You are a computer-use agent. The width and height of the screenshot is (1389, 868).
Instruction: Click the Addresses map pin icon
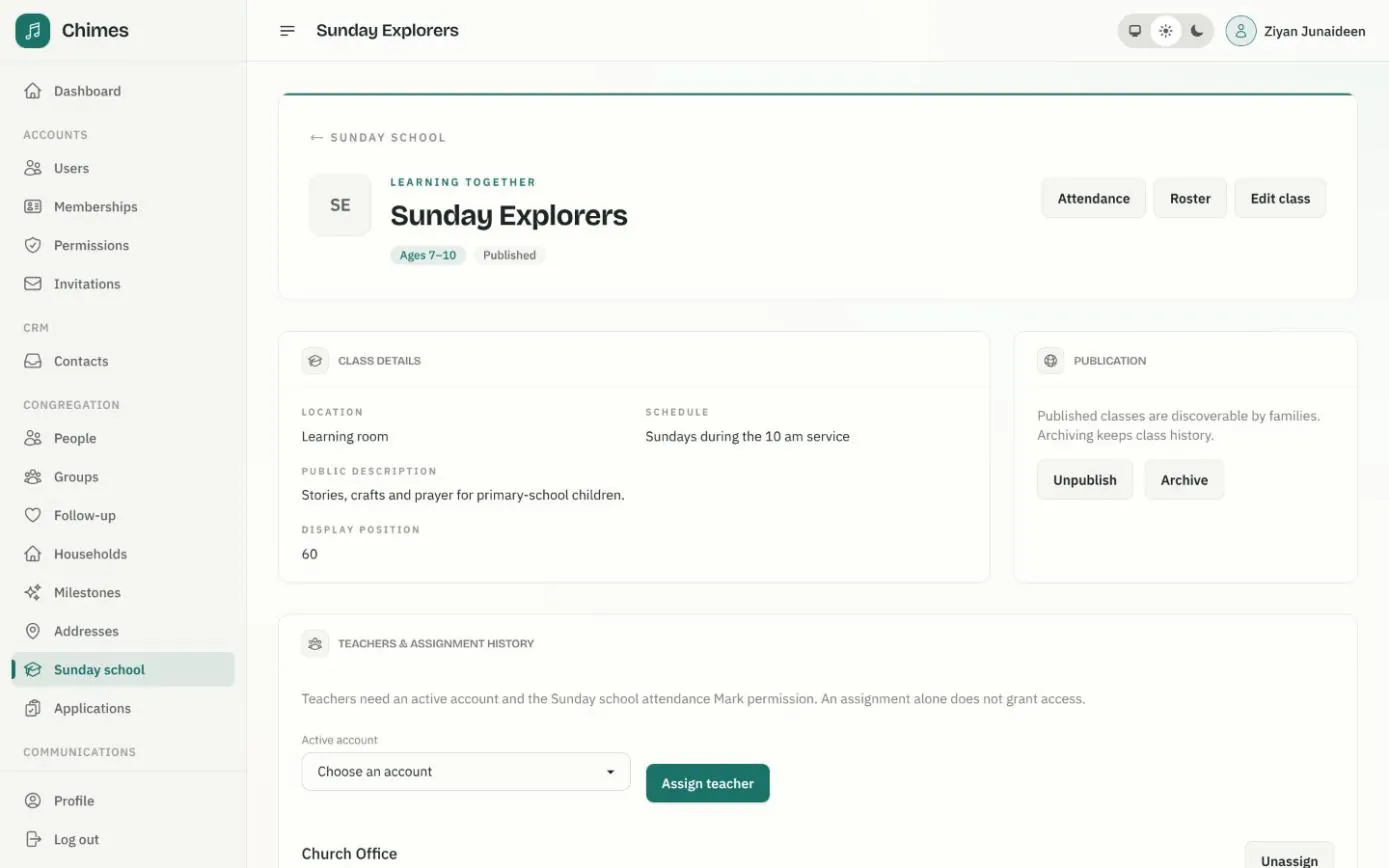click(33, 631)
